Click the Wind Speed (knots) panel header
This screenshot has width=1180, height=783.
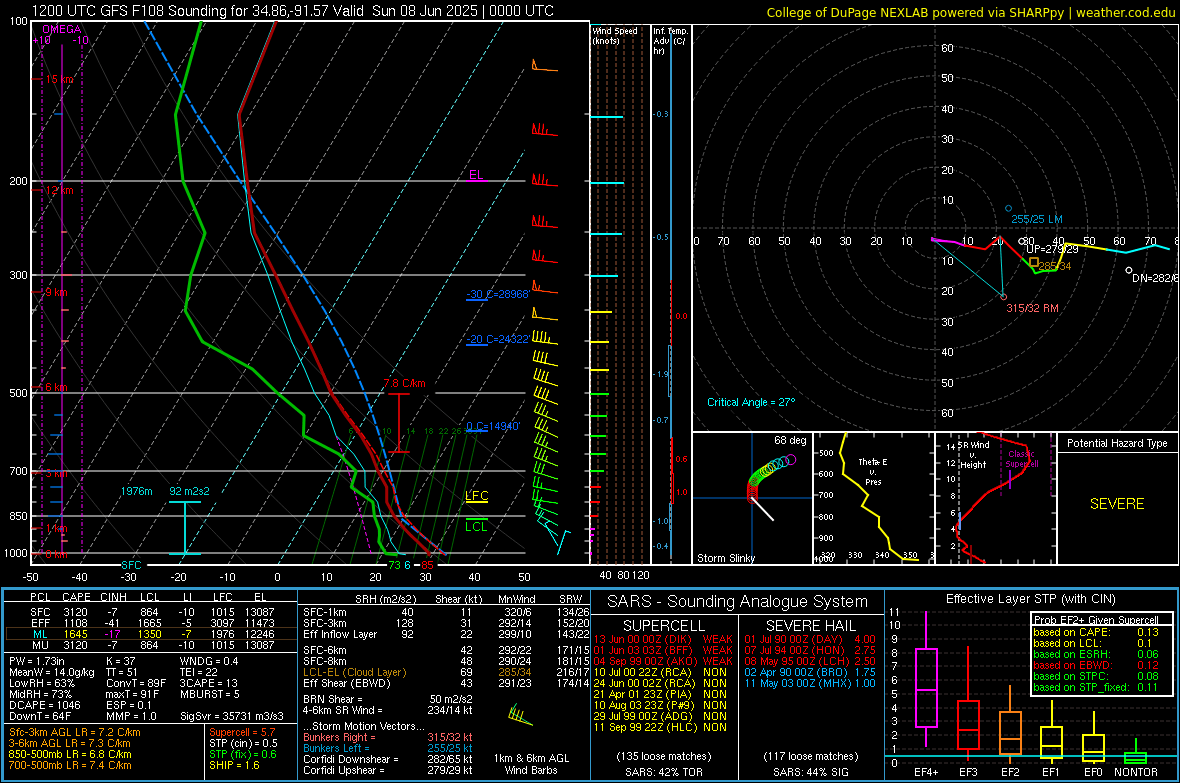[615, 35]
